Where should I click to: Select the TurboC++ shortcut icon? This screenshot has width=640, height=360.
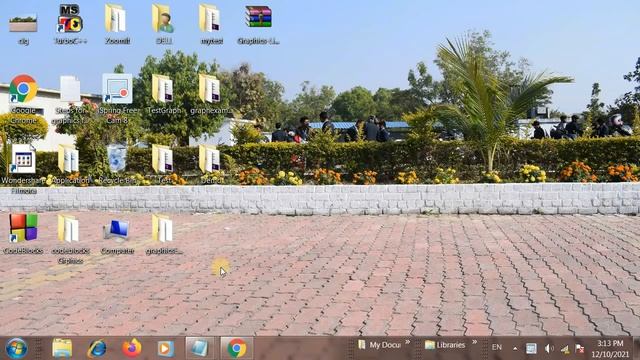pos(70,18)
